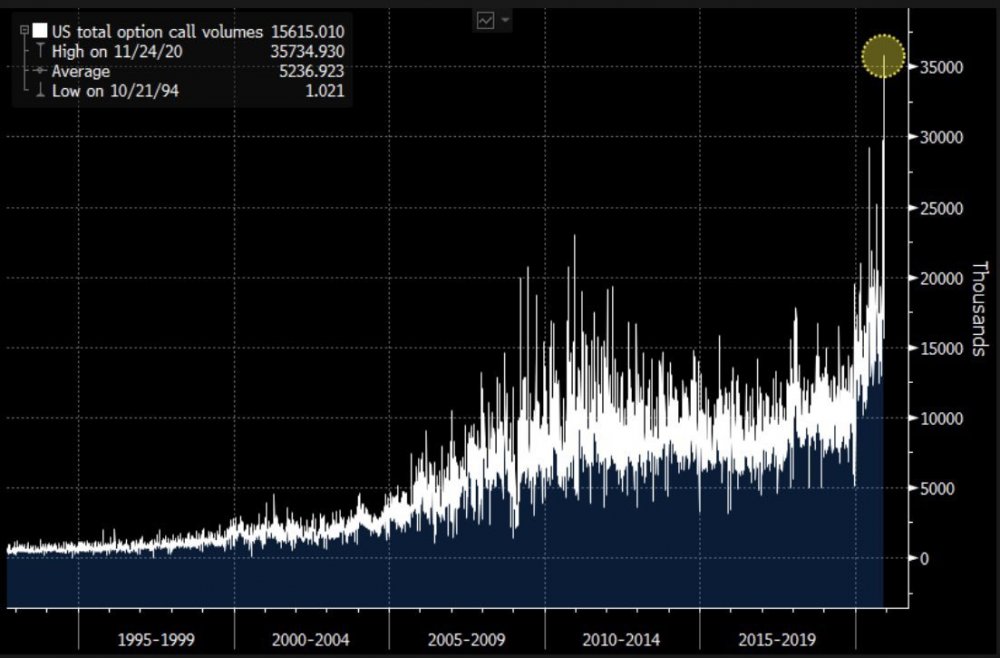1000x658 pixels.
Task: Click the US total option call volumes label
Action: [x=157, y=32]
